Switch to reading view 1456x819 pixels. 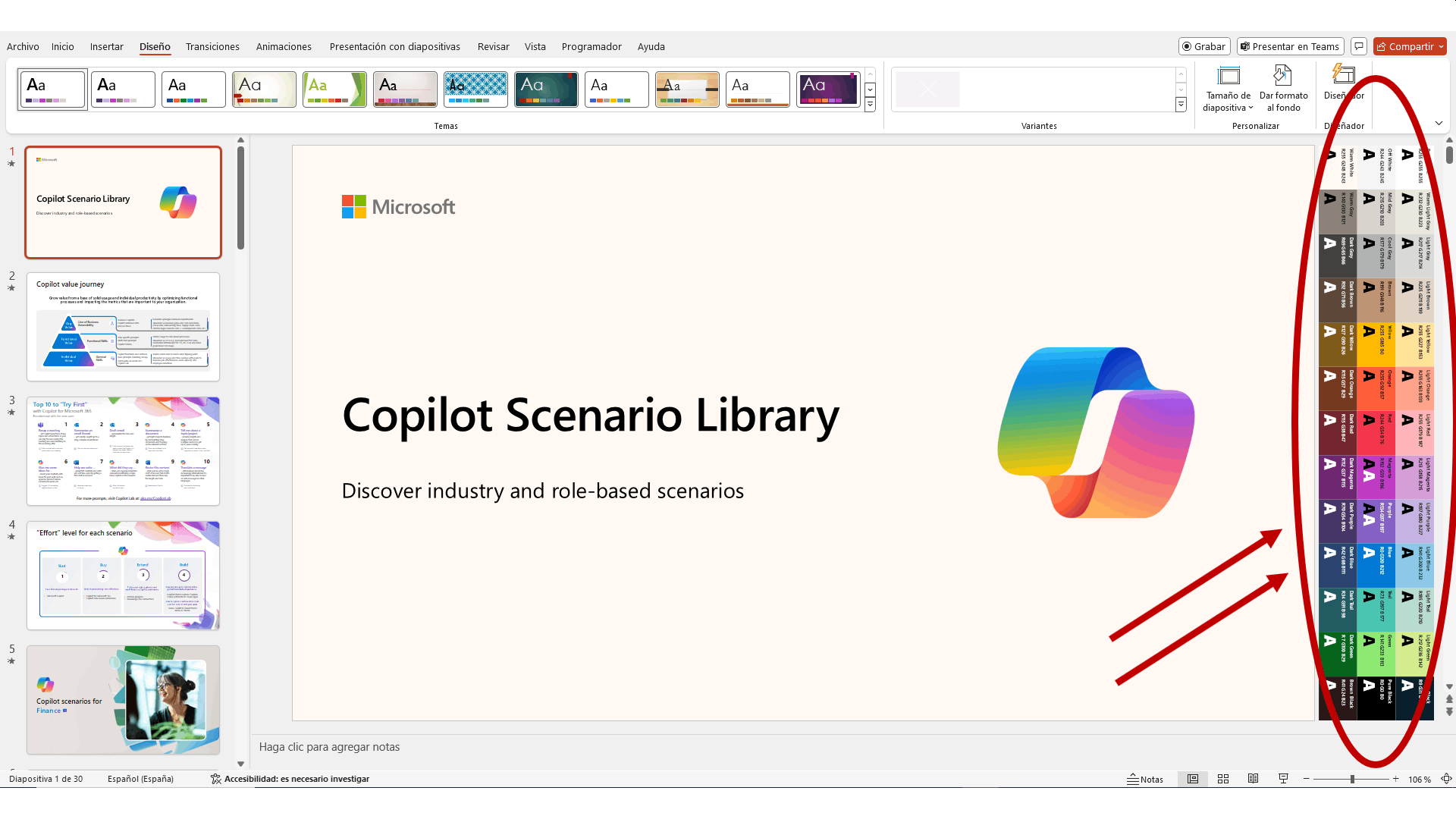(1253, 779)
